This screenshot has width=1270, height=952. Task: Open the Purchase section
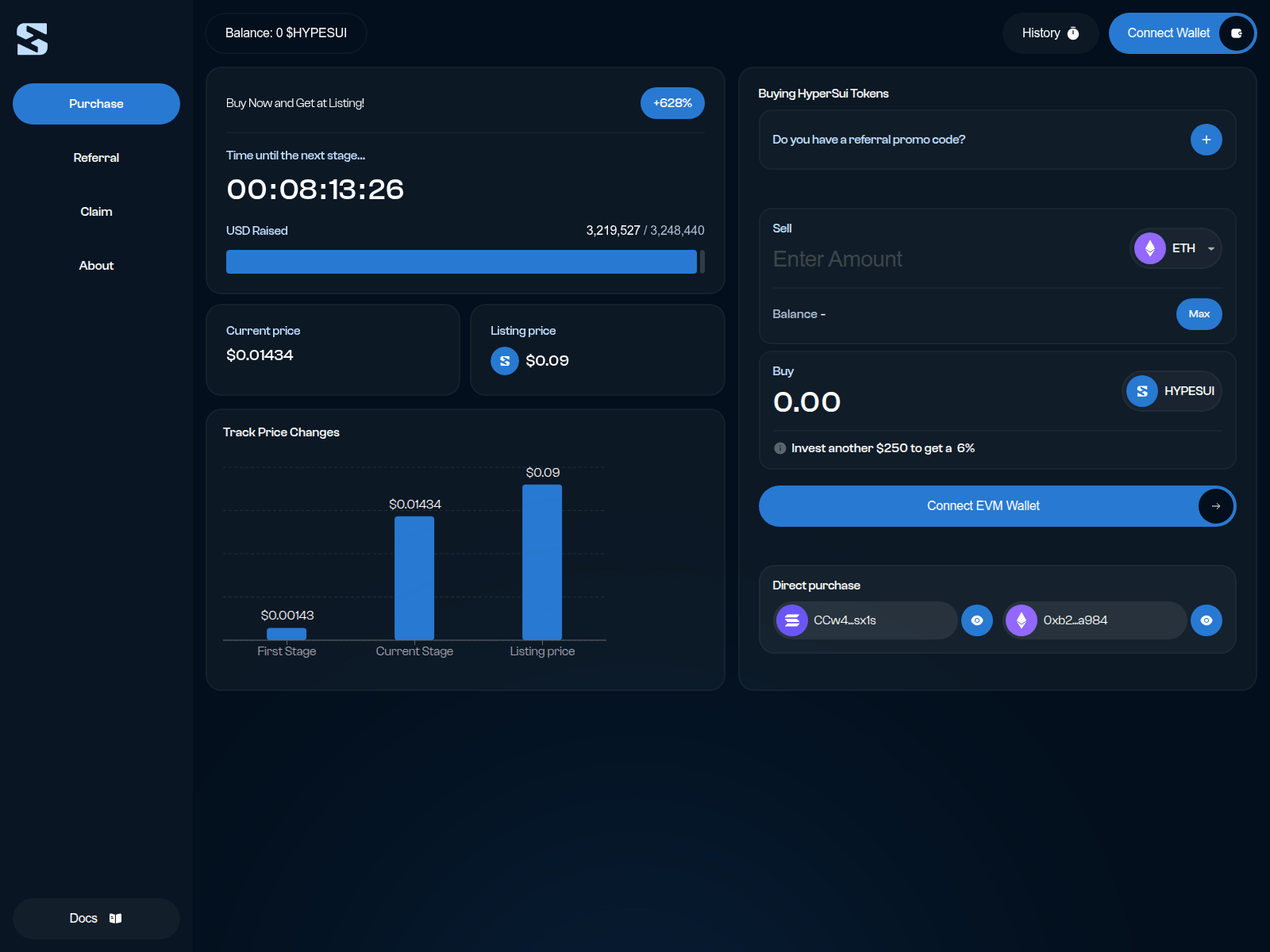pyautogui.click(x=96, y=104)
